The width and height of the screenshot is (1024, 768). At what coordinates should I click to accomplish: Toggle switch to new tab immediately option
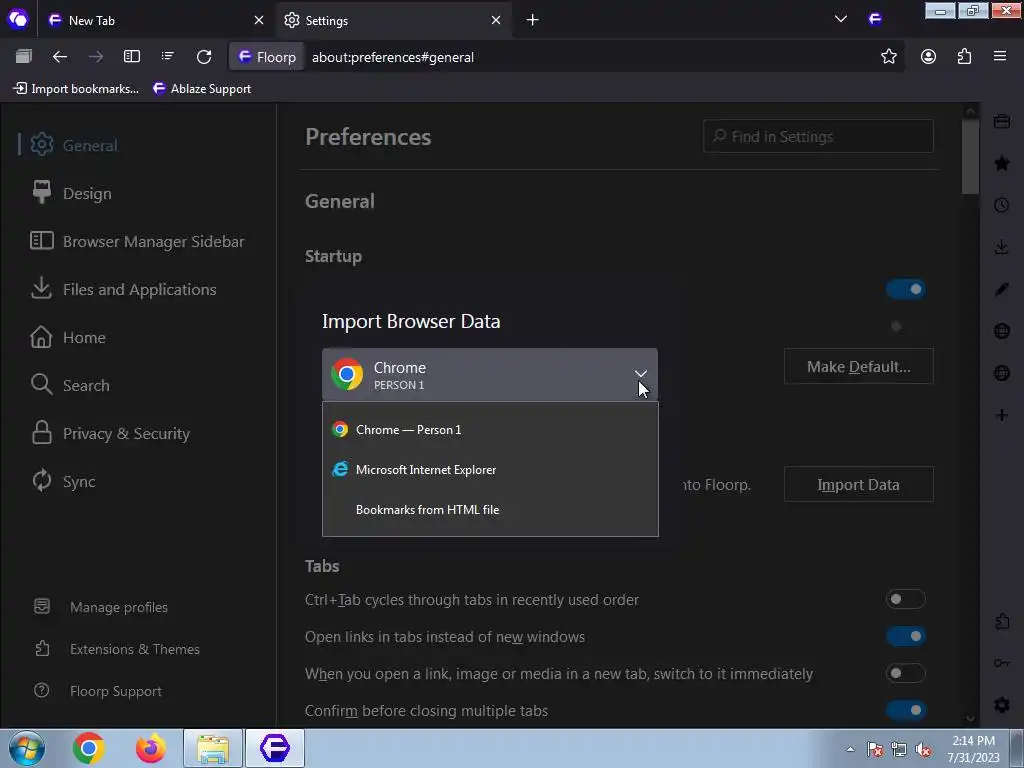(906, 673)
